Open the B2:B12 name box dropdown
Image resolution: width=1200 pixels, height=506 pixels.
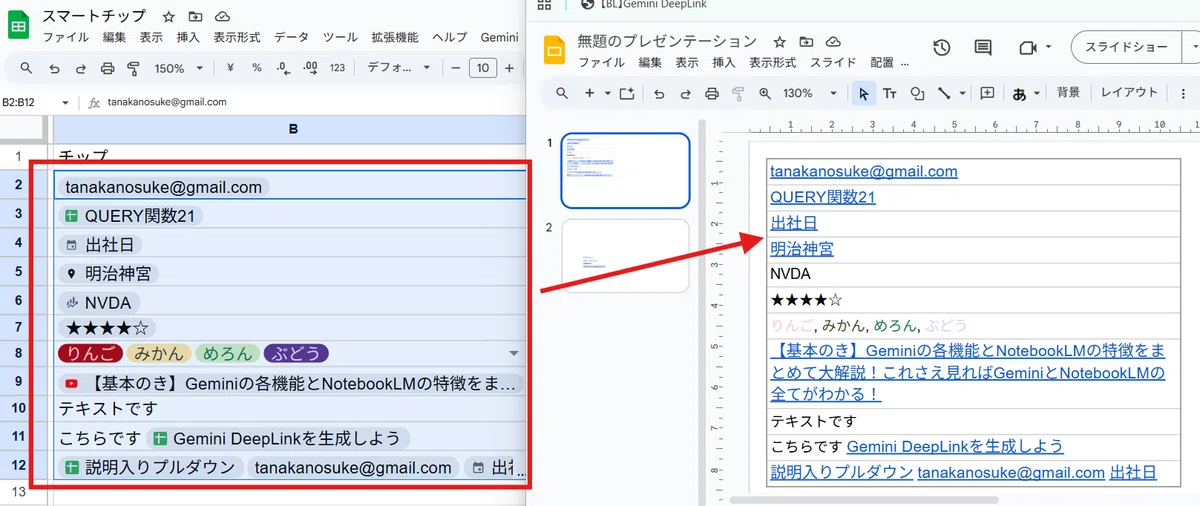(x=66, y=102)
